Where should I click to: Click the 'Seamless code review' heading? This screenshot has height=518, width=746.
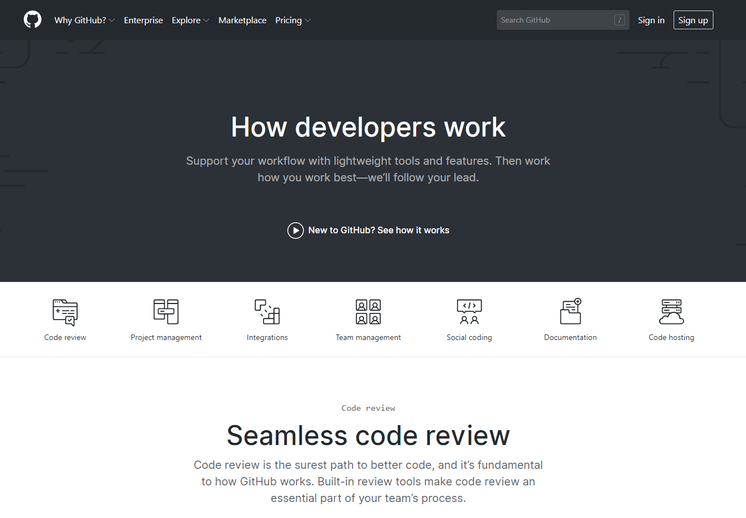tap(368, 435)
